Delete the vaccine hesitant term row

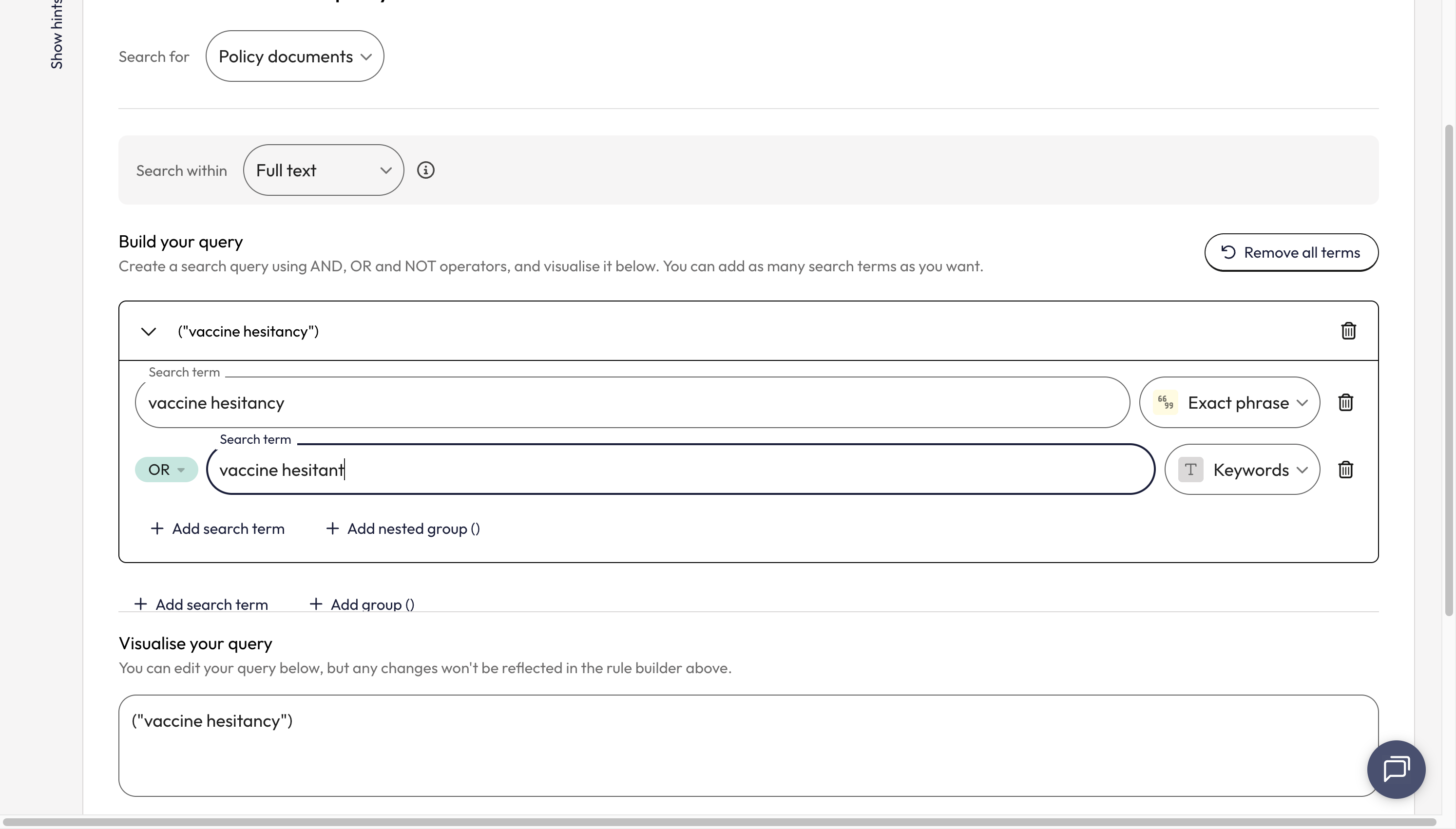(x=1345, y=470)
